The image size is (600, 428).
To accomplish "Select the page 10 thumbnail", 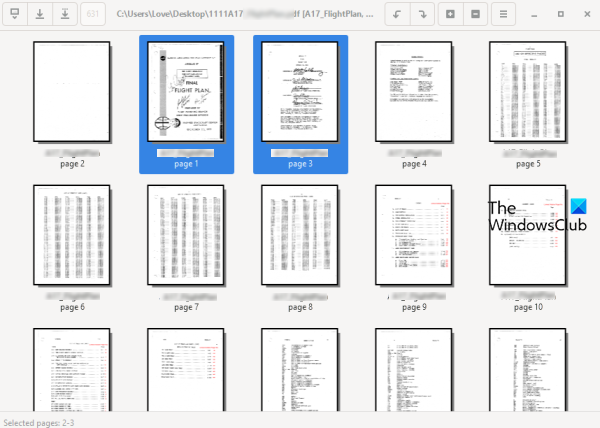I will click(528, 235).
